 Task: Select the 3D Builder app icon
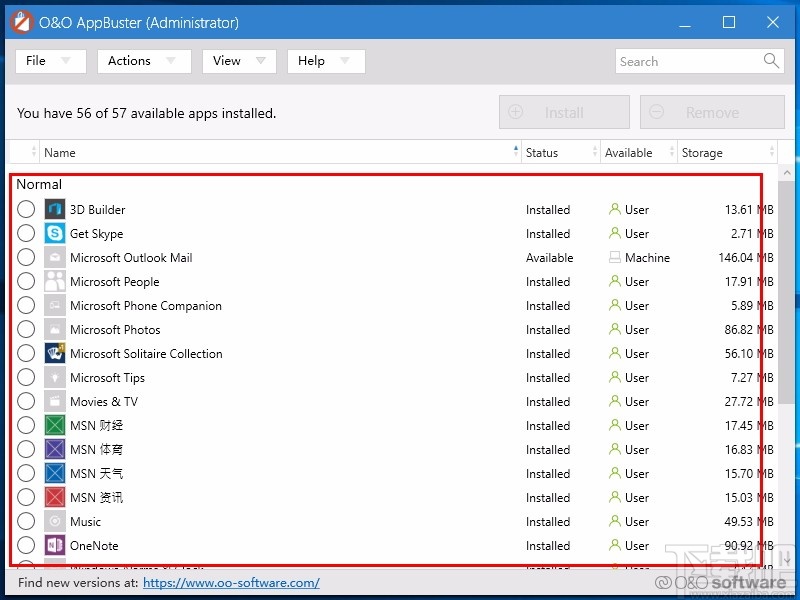(54, 209)
